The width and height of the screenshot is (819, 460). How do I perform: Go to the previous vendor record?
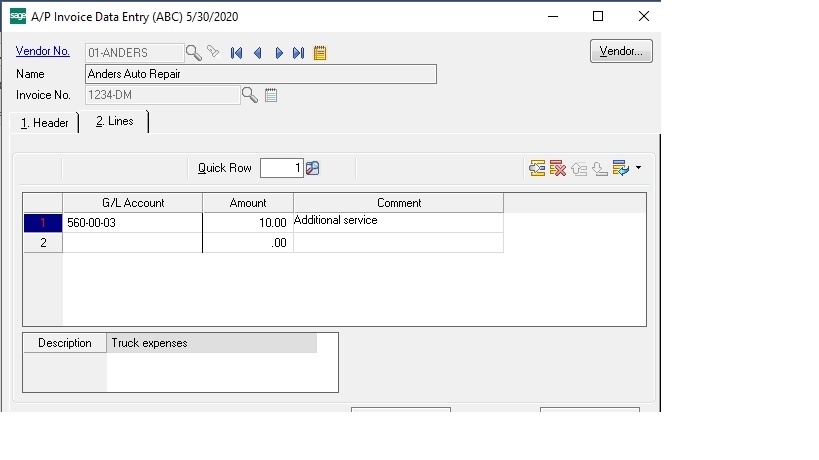(257, 53)
